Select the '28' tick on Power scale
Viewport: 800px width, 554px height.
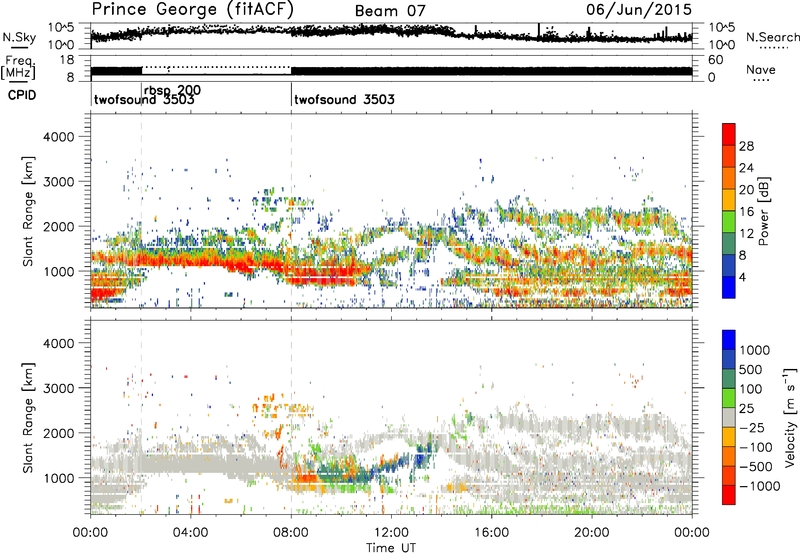pos(746,146)
